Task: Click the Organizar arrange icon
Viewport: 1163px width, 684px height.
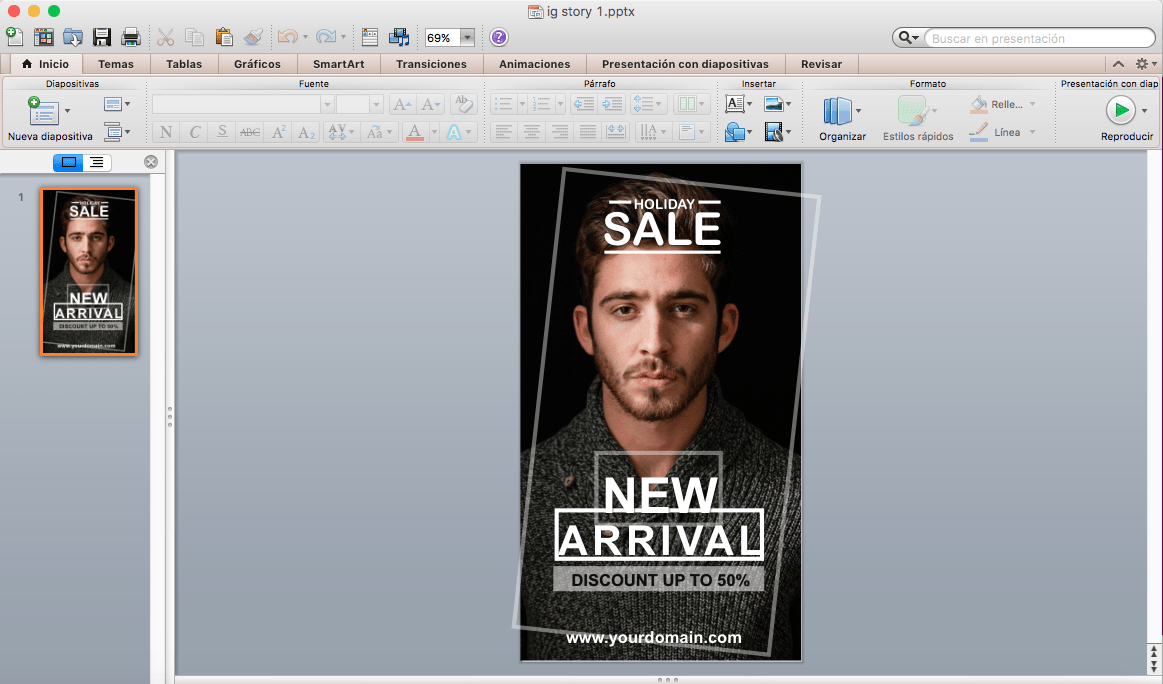Action: [837, 110]
